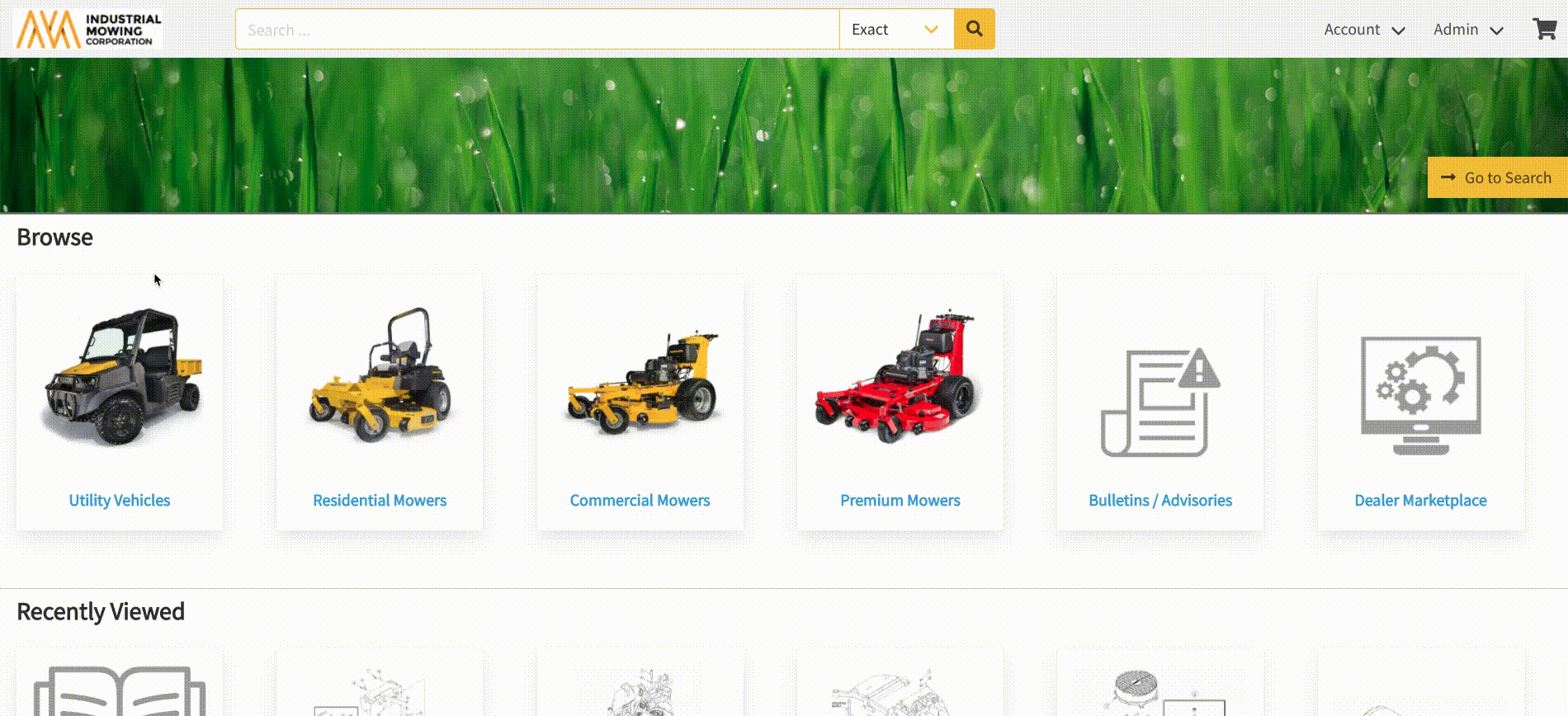Click the Industrial Mowing Corporation logo
The image size is (1568, 716).
88,30
